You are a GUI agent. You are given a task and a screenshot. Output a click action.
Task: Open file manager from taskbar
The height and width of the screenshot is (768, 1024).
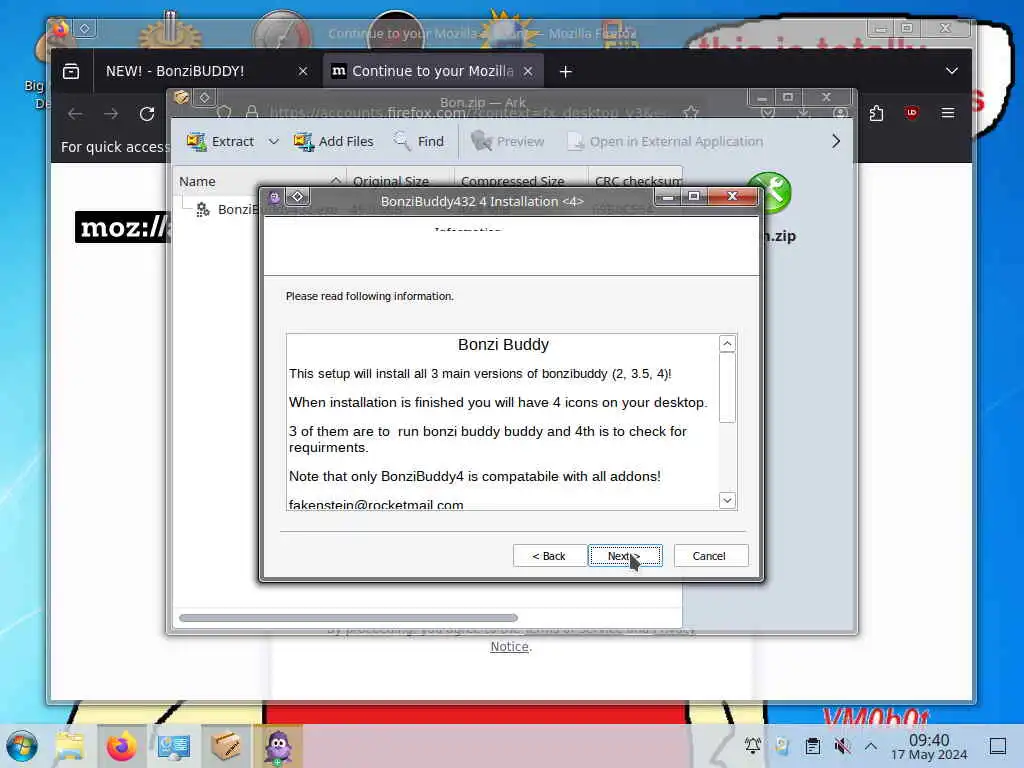click(70, 746)
